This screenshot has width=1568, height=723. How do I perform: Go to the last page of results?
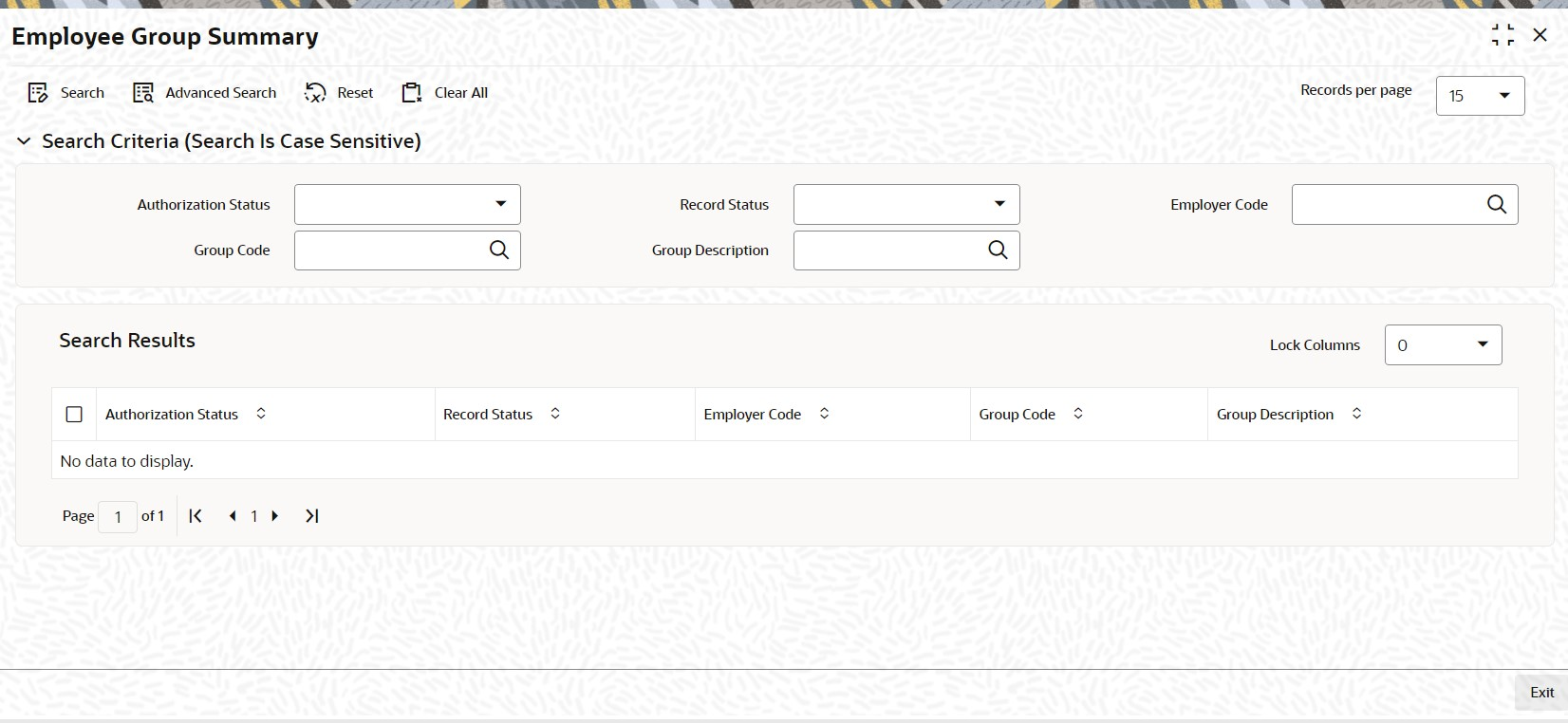[311, 516]
